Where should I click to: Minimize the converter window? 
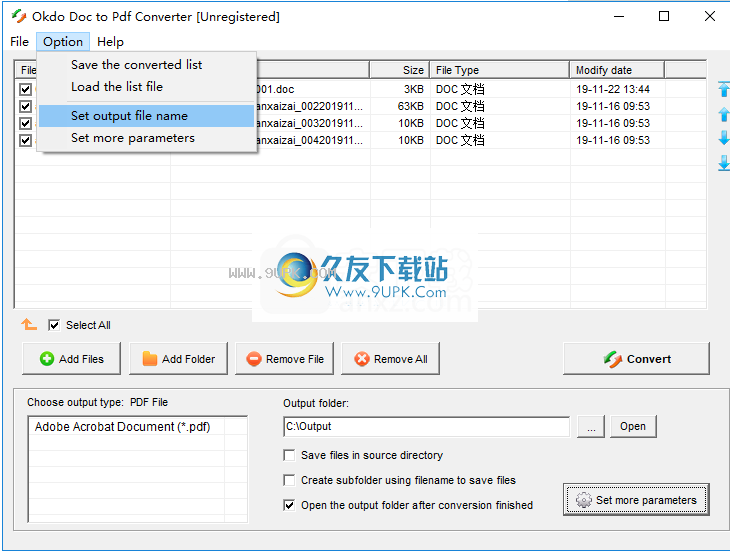click(619, 16)
